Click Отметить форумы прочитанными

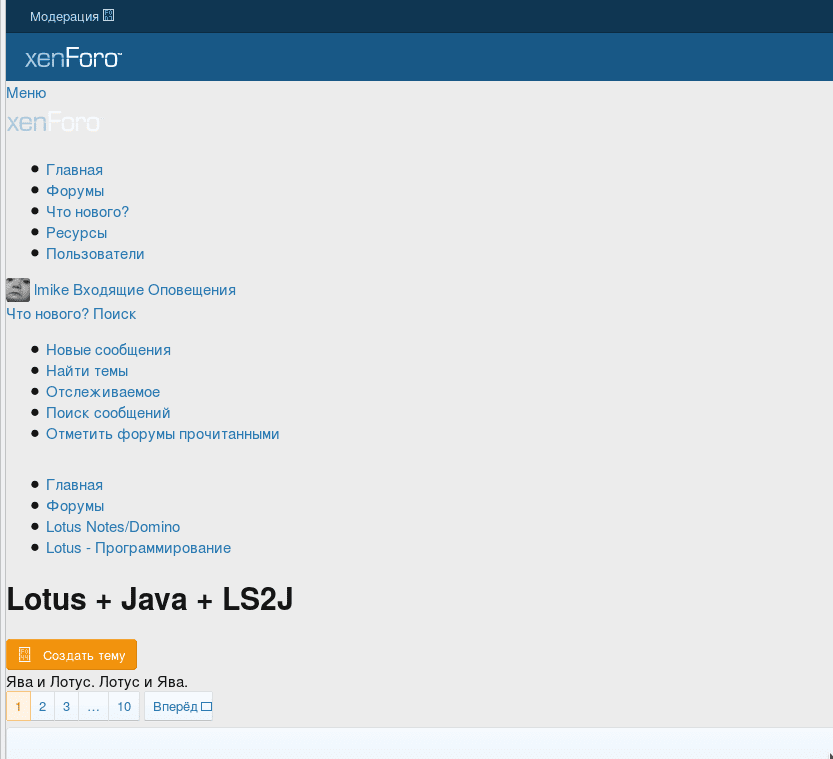tap(162, 434)
